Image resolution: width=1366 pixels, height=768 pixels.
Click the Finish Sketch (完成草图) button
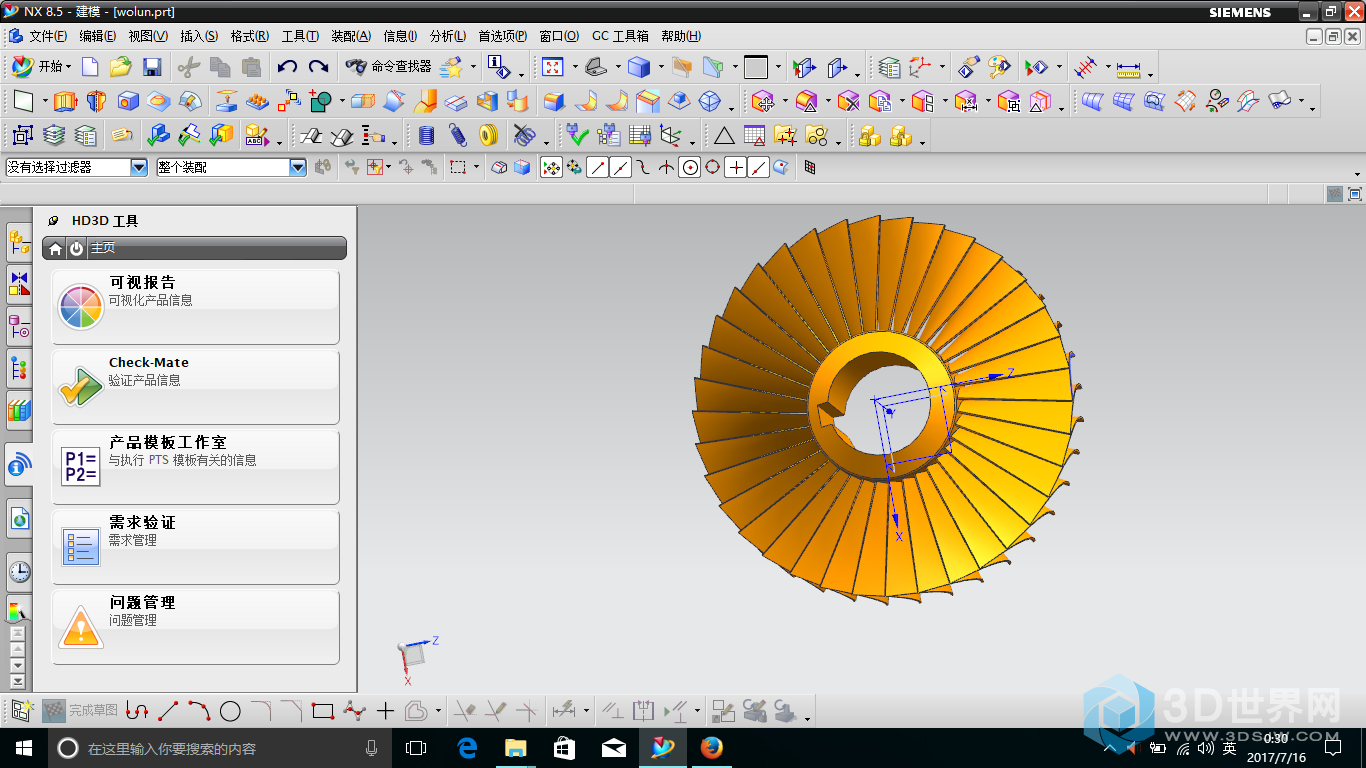80,711
